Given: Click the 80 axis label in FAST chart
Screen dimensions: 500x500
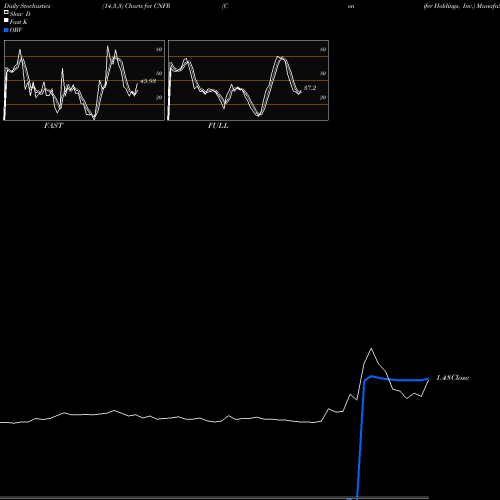Looking at the screenshot, I should click(x=159, y=49).
